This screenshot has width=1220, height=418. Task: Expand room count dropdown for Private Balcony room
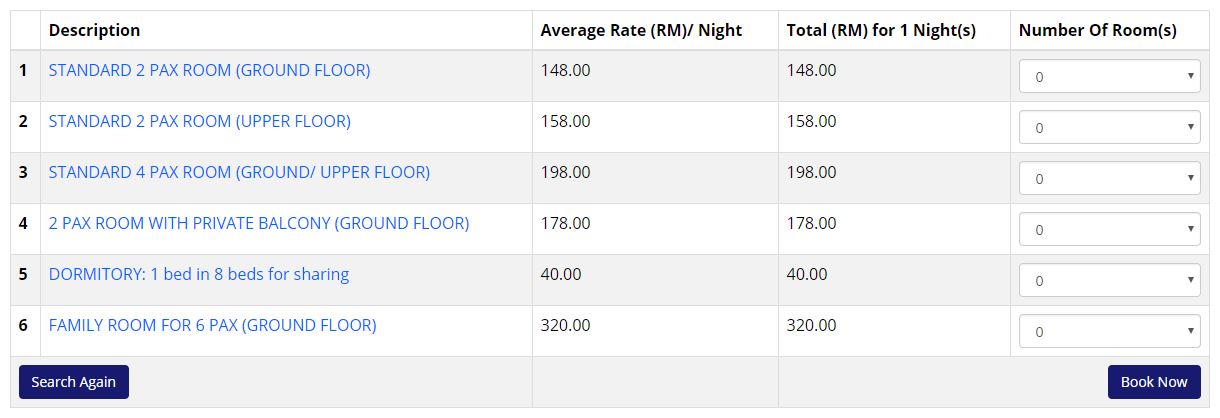[1109, 229]
